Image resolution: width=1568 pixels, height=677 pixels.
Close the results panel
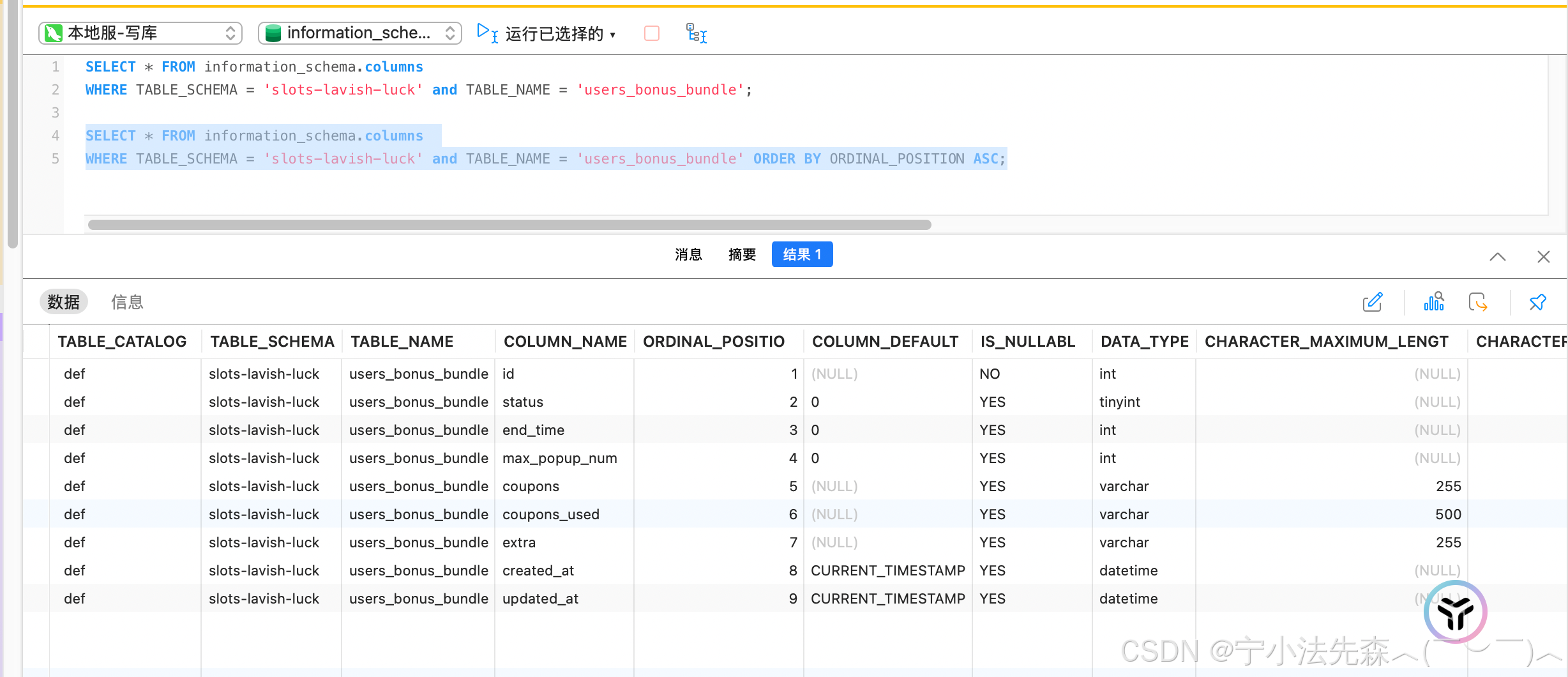pyautogui.click(x=1544, y=257)
